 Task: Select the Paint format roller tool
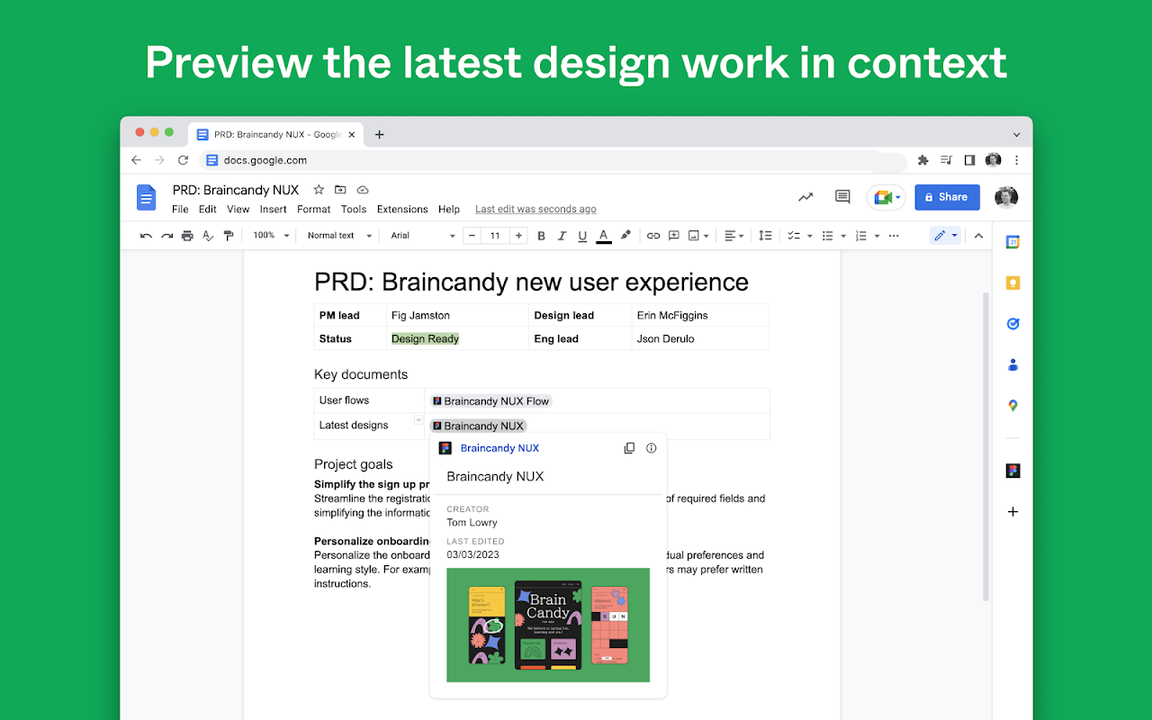pos(228,236)
